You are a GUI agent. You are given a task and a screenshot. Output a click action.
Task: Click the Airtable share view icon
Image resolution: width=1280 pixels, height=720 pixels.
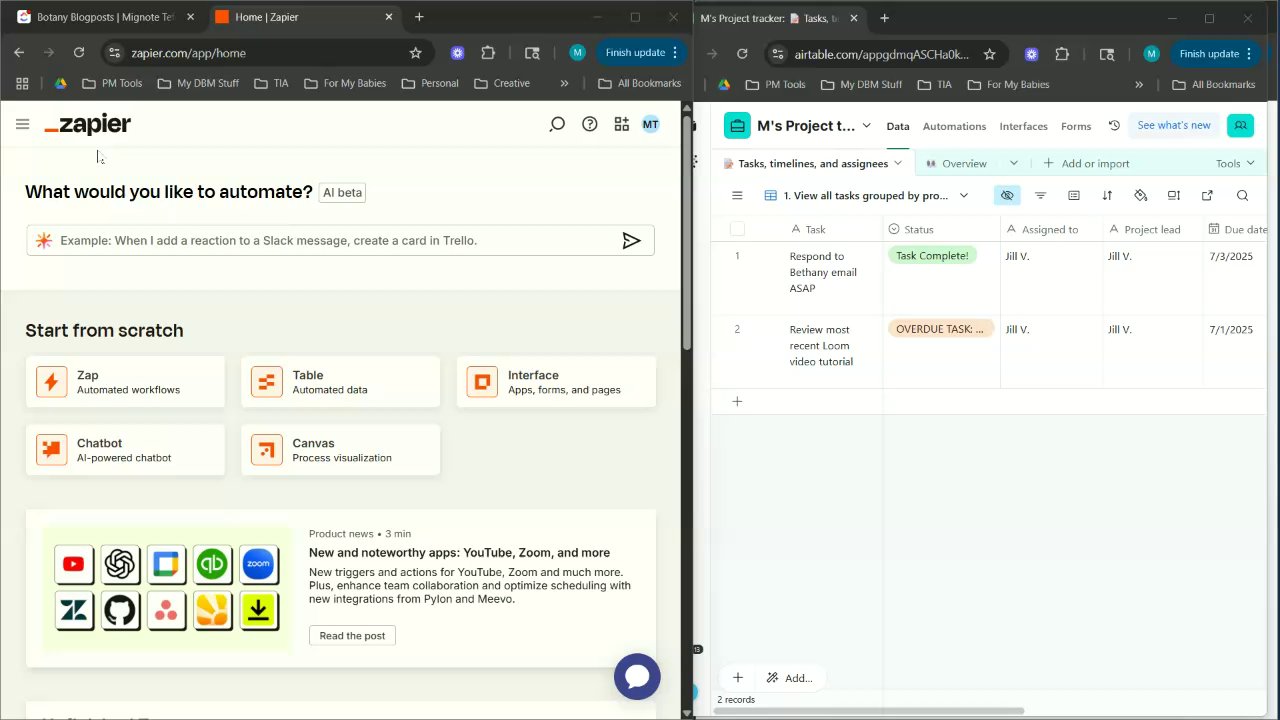tap(1207, 196)
